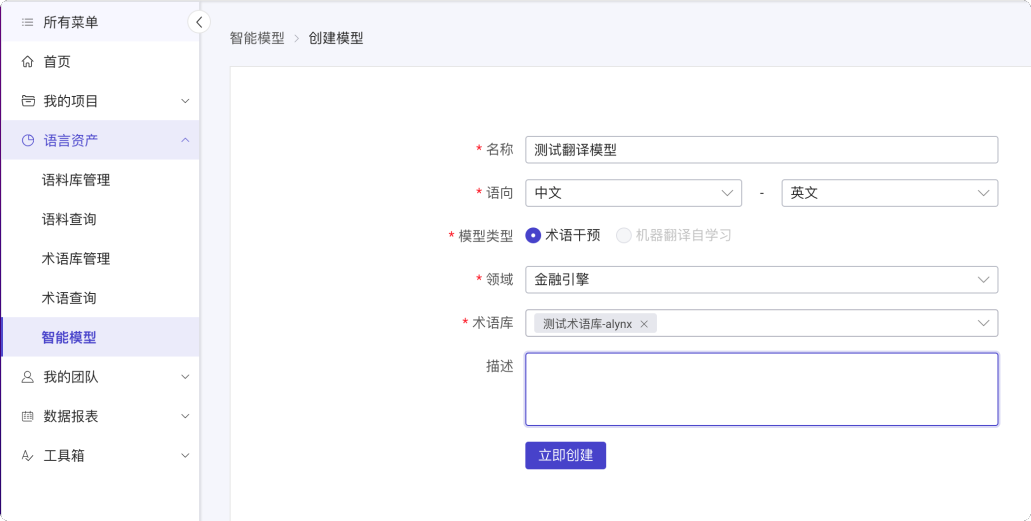Image resolution: width=1031 pixels, height=521 pixels.
Task: Remove the 测试术语库-alynx tag
Action: pyautogui.click(x=644, y=324)
